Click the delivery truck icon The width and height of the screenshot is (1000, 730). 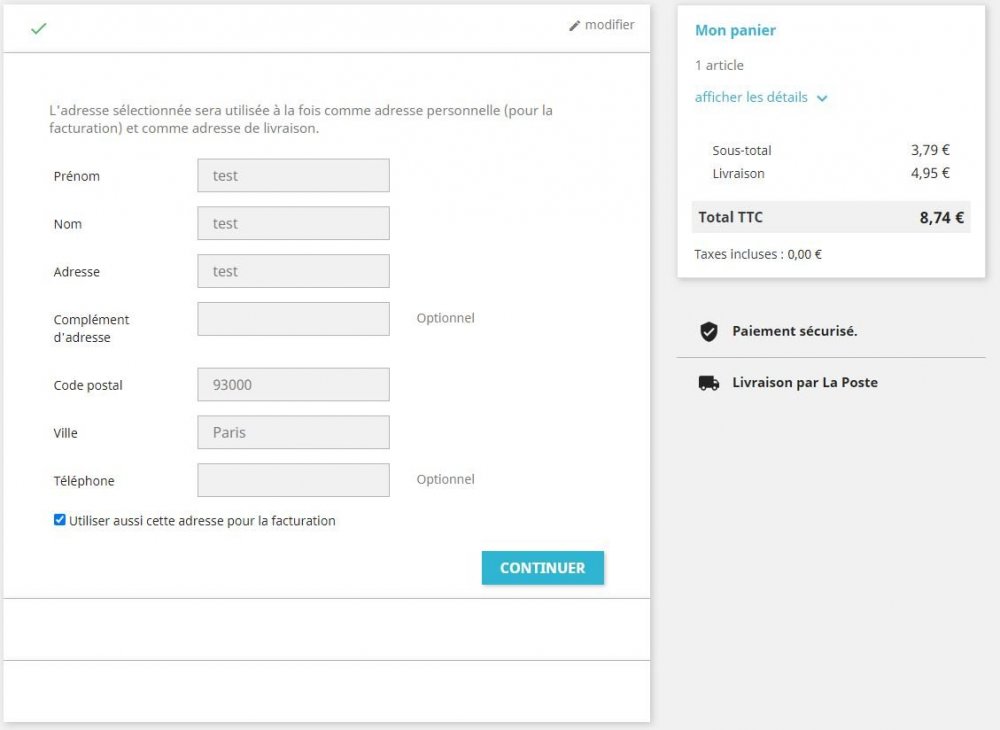[x=708, y=383]
